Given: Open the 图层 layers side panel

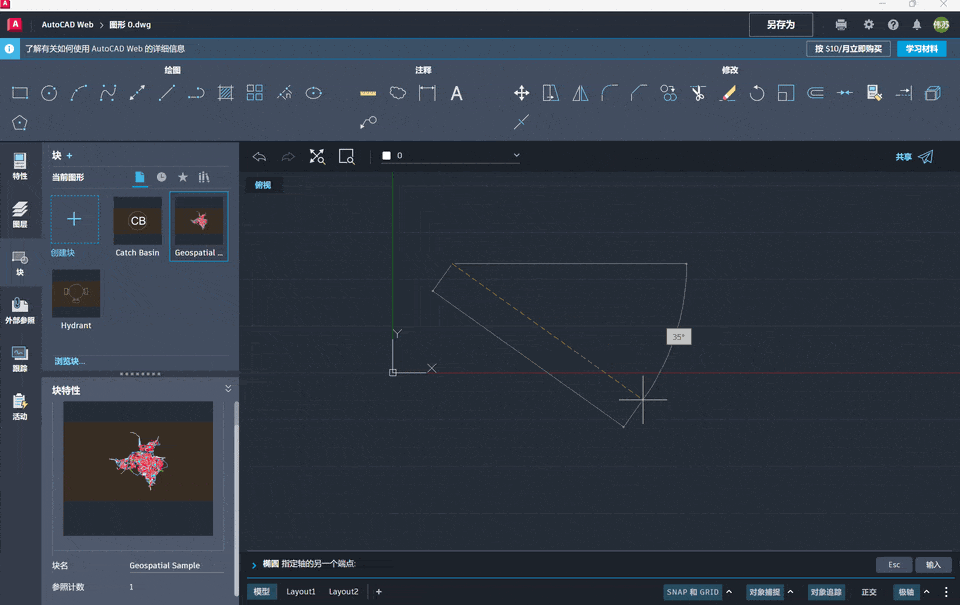Looking at the screenshot, I should click(x=20, y=214).
